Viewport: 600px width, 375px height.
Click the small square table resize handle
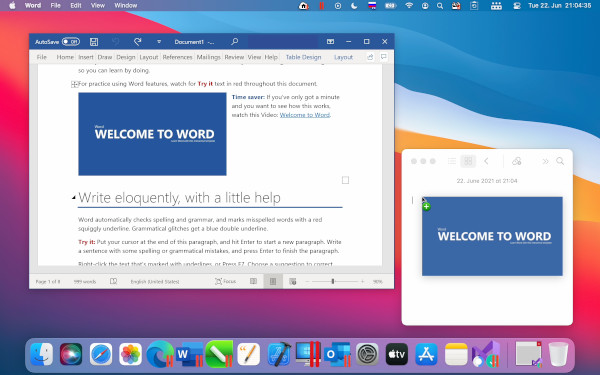point(345,180)
